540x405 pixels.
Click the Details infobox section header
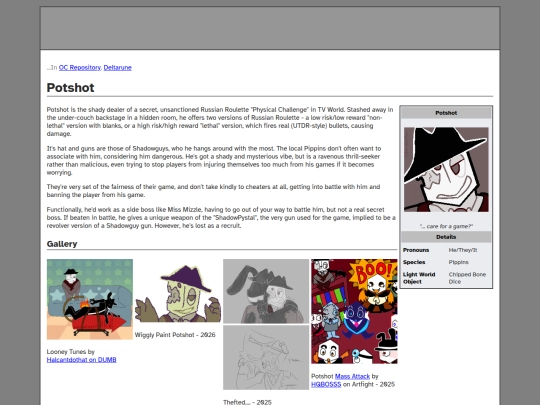coord(446,237)
